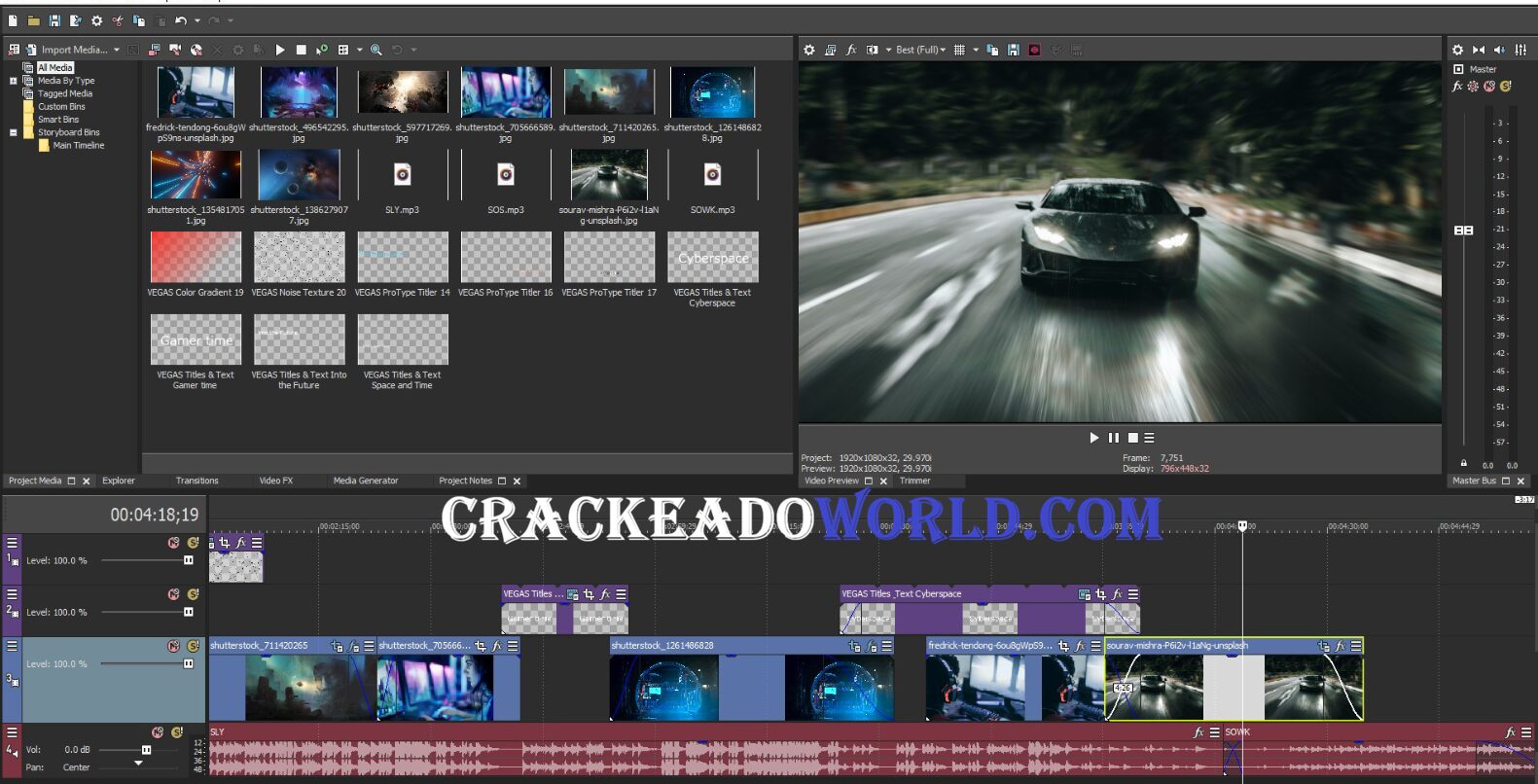Open track 3 hamburger menu

click(12, 646)
